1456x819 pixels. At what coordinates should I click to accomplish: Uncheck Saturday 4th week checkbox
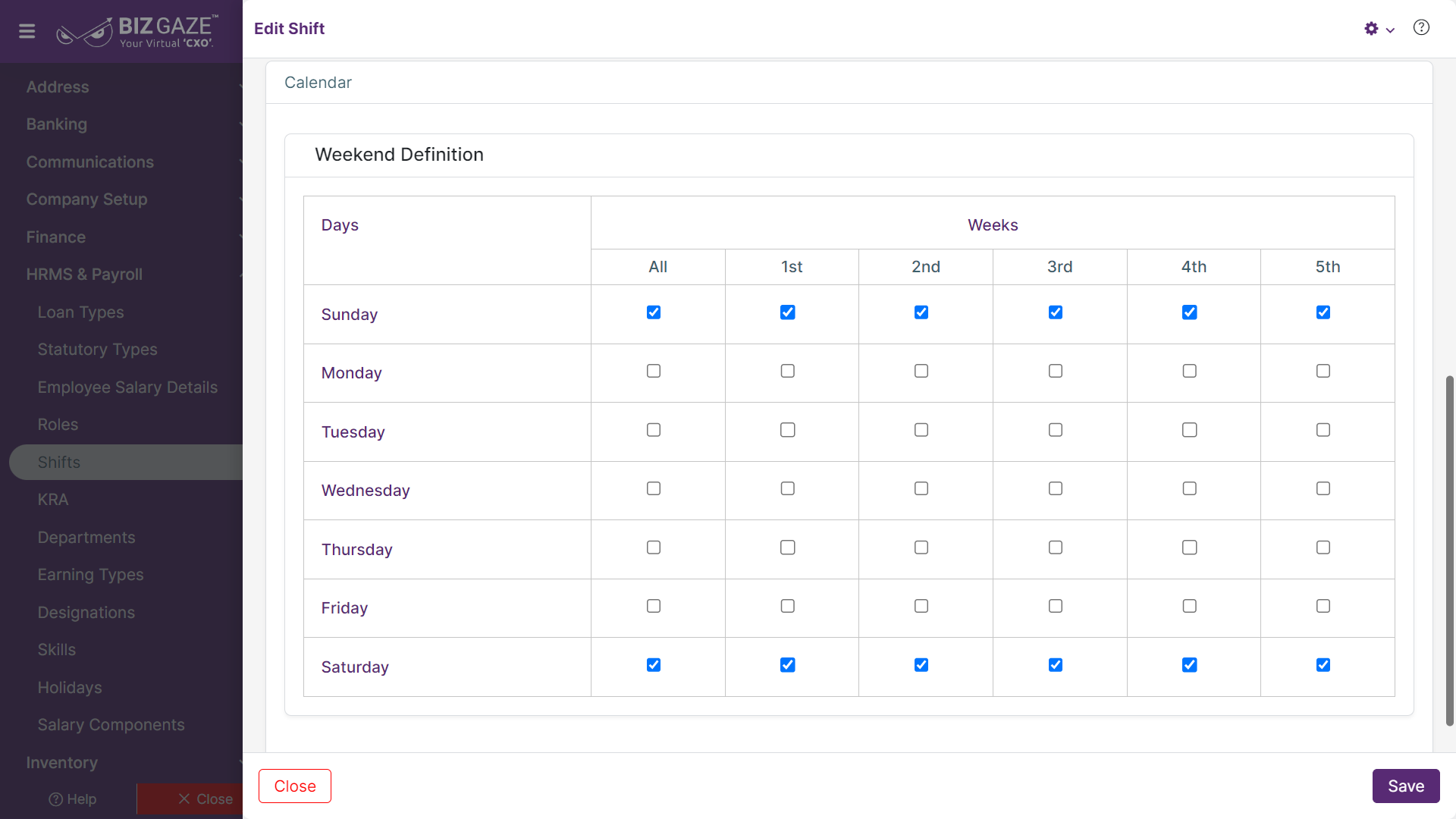[x=1190, y=665]
